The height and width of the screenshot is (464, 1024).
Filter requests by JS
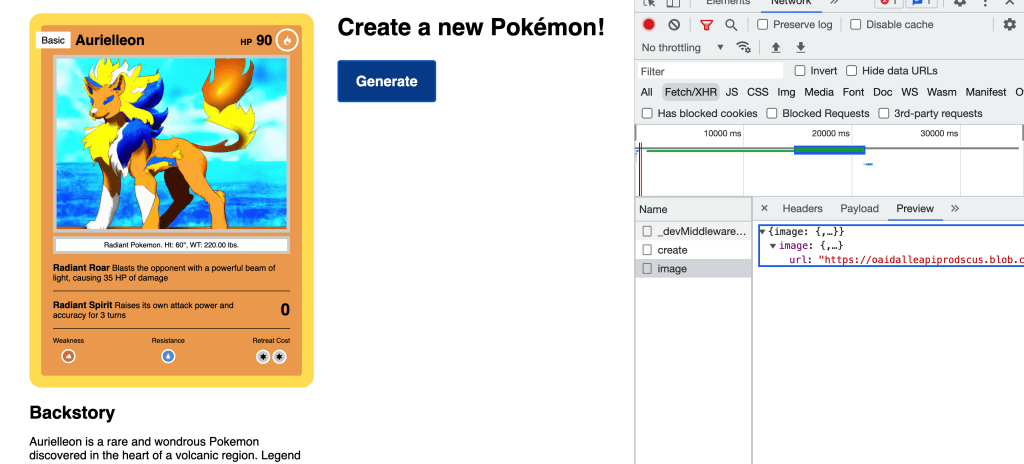pos(732,92)
